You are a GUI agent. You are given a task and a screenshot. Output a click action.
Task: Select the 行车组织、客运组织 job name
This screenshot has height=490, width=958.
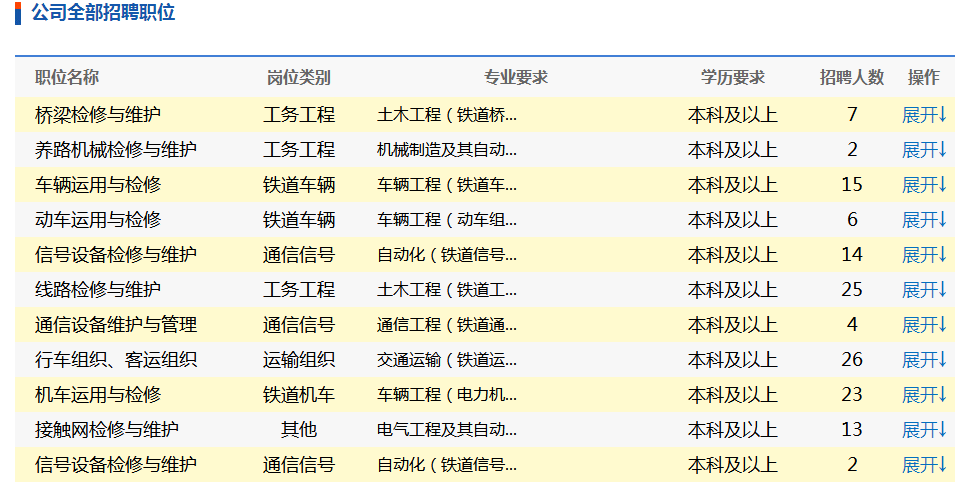pyautogui.click(x=116, y=360)
